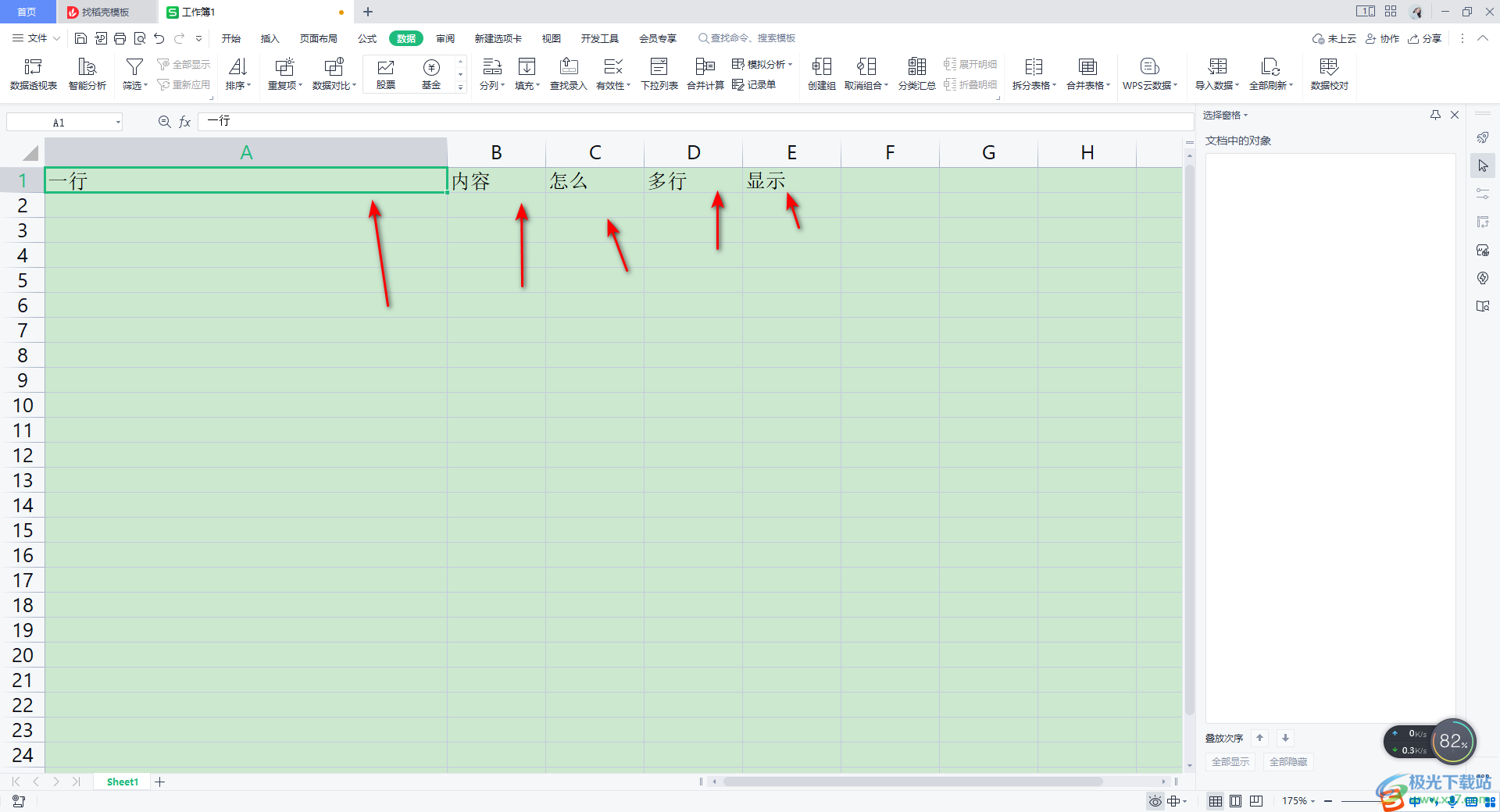Switch to the 插入 tab
Image resolution: width=1500 pixels, height=812 pixels.
tap(270, 38)
